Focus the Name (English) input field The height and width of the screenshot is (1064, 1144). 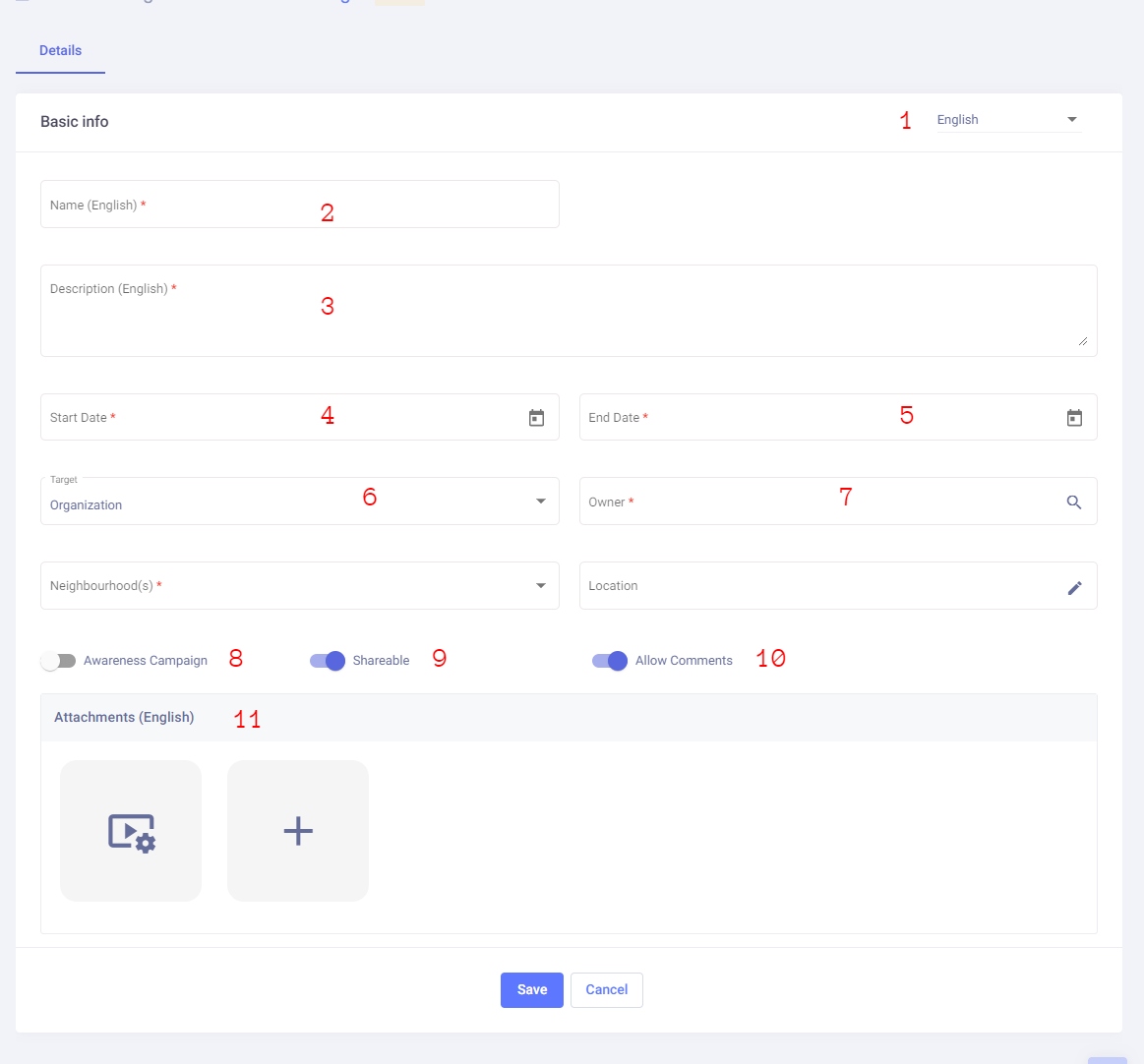click(x=299, y=205)
